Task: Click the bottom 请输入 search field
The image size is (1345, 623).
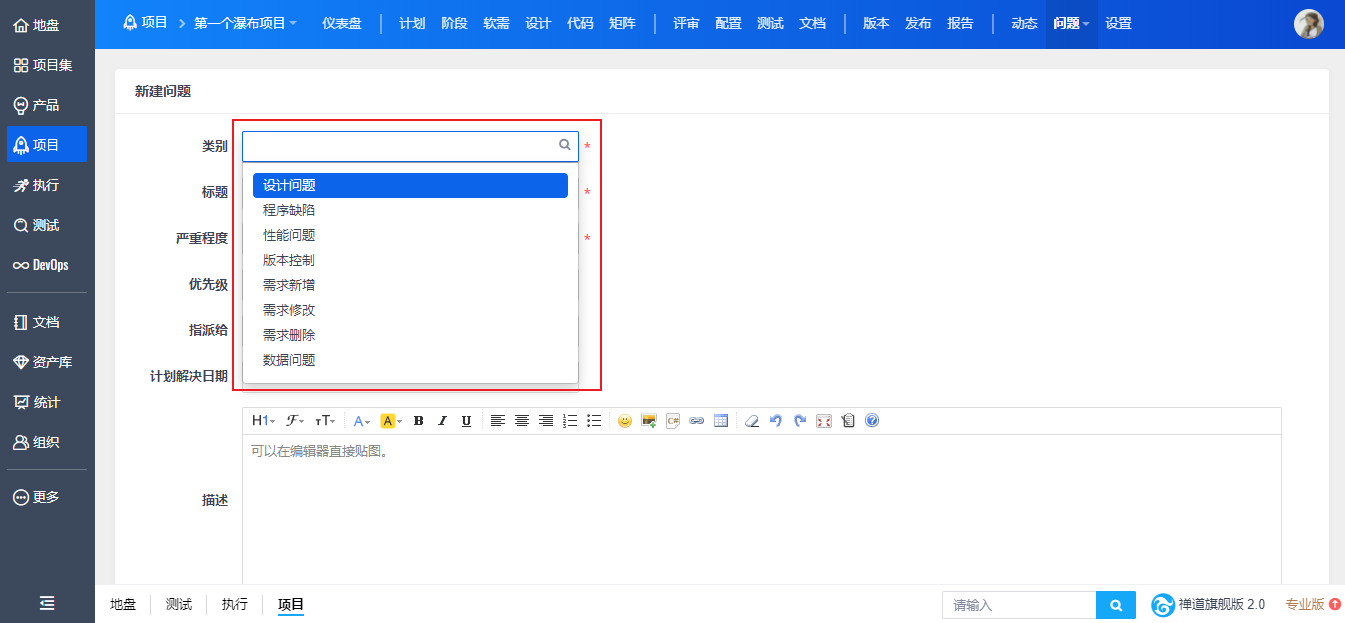Action: [1019, 605]
